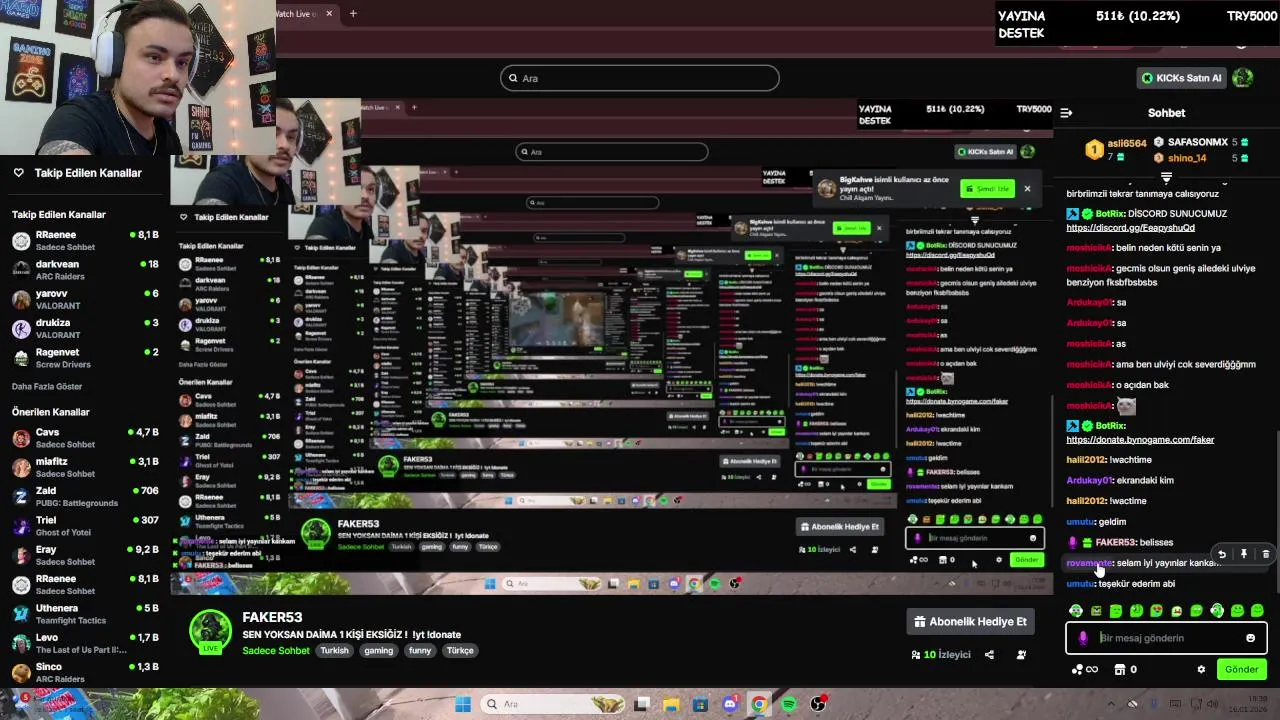Open miafitz recommended channel
This screenshot has width=1280, height=720.
click(85, 467)
